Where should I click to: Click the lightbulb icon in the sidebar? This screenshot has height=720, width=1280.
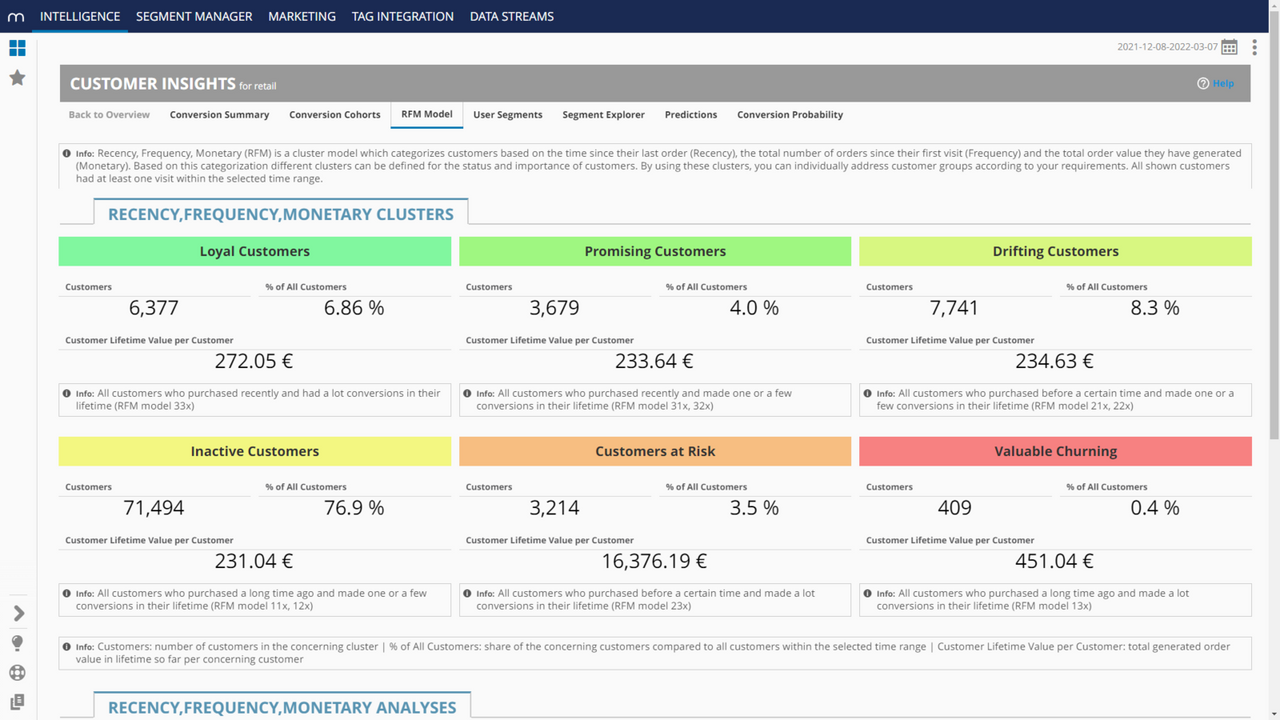17,642
